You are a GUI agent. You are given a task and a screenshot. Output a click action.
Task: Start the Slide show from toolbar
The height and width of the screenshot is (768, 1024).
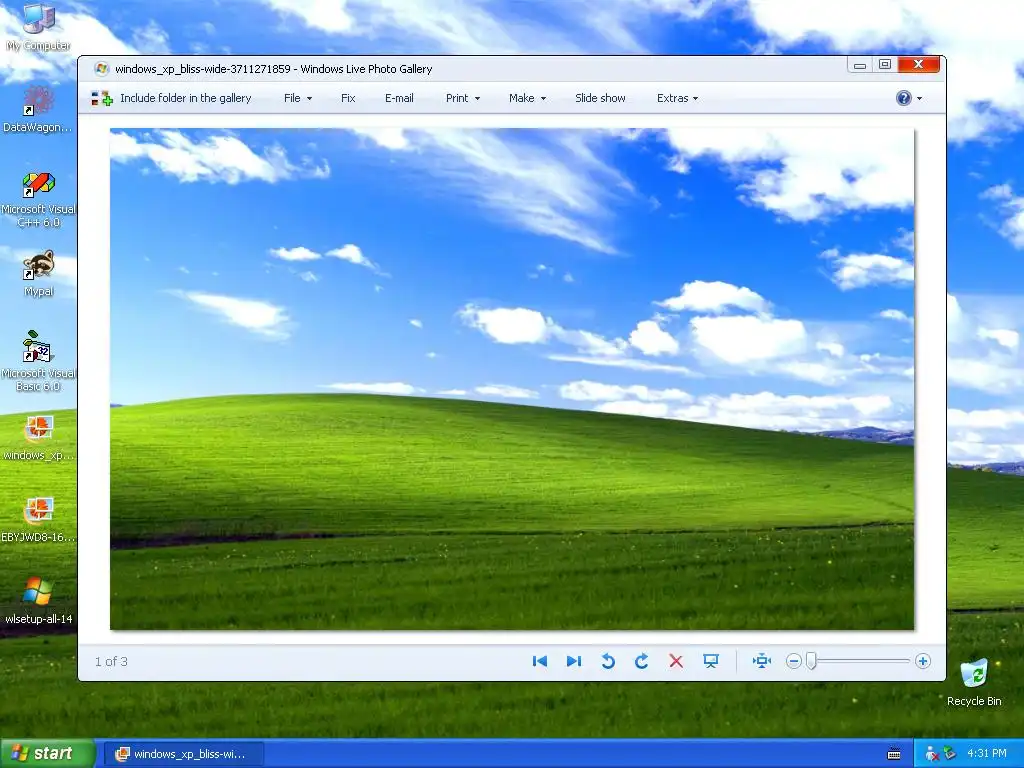600,98
